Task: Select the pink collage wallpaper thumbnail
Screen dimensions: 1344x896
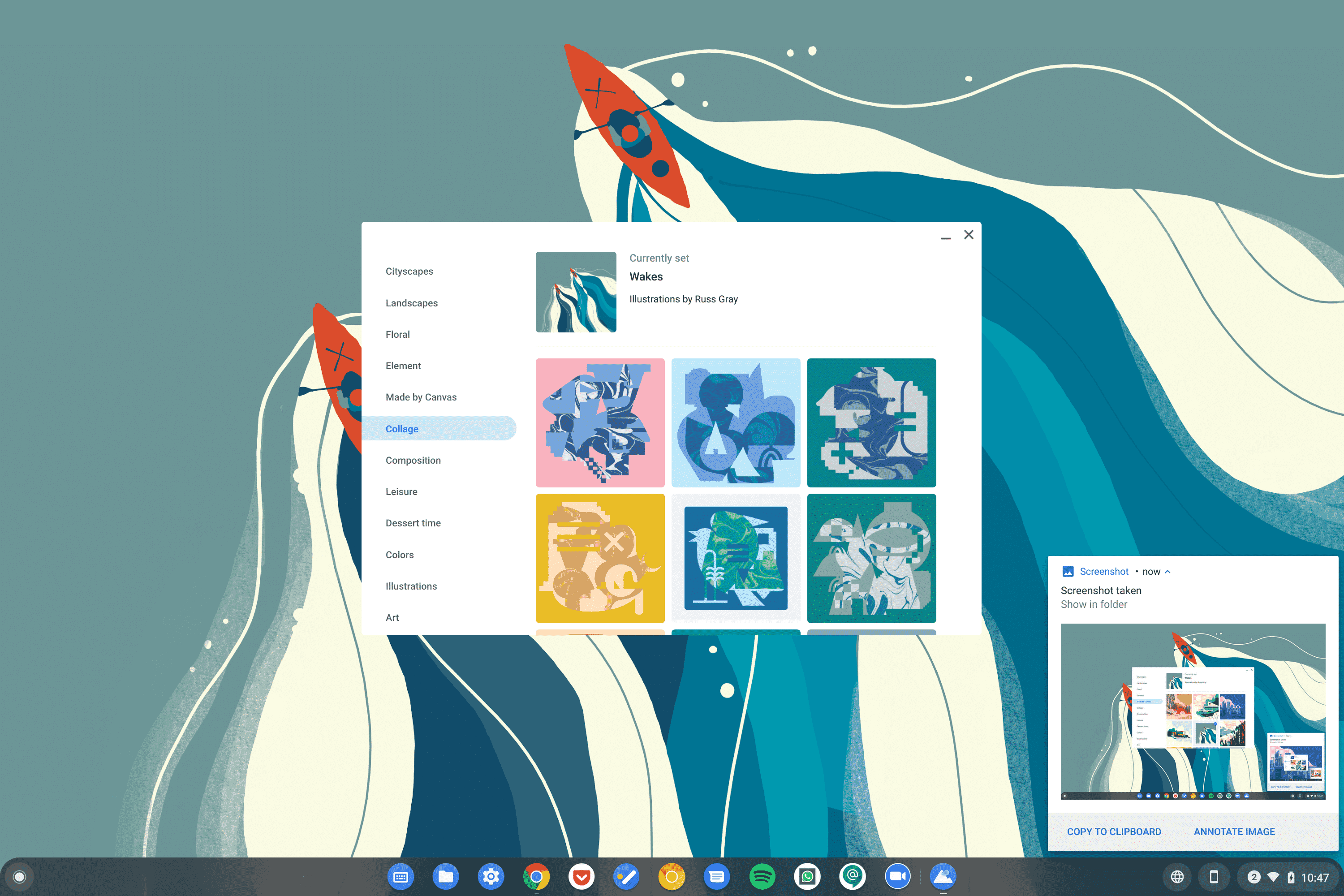Action: pos(599,423)
